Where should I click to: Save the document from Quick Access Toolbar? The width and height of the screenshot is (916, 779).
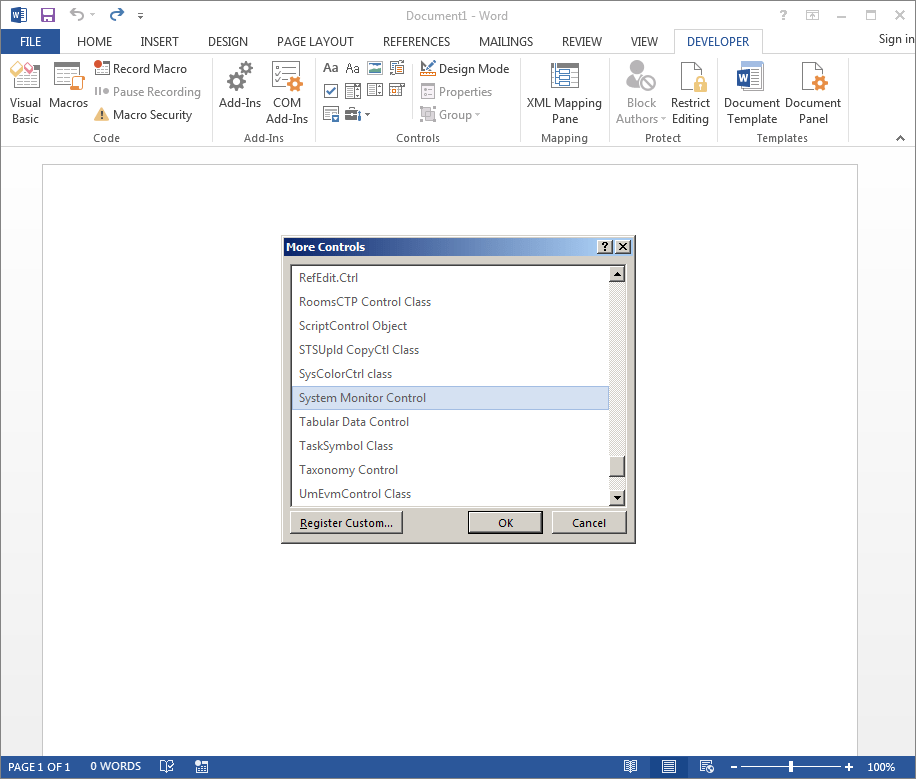click(x=48, y=15)
